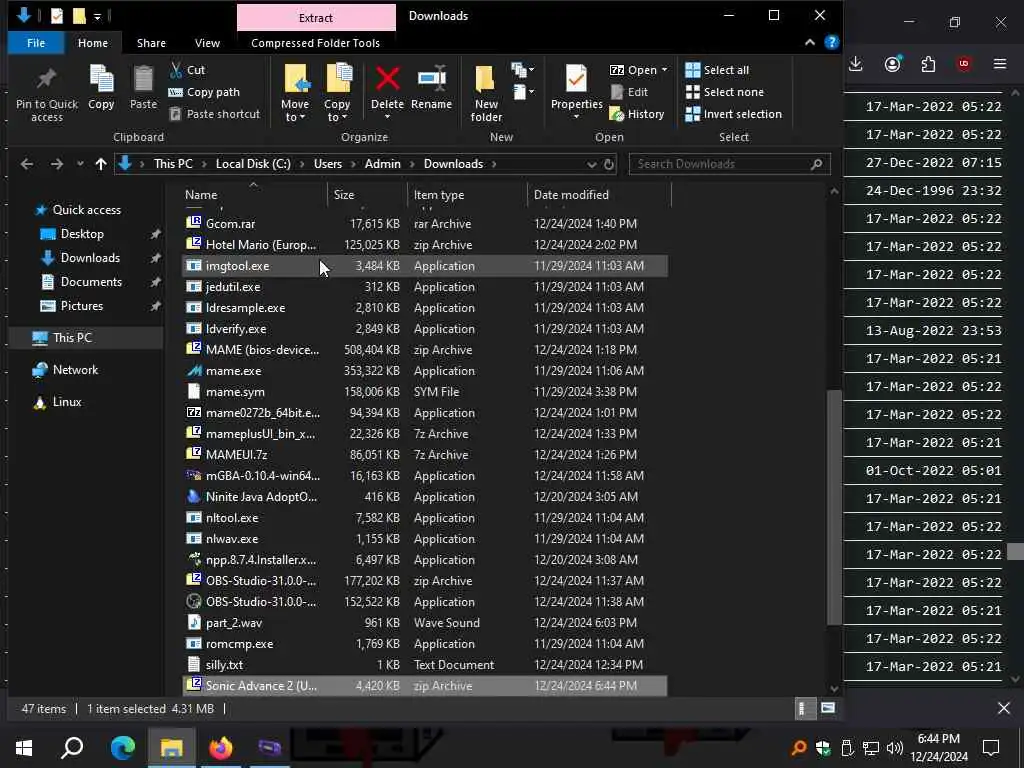The width and height of the screenshot is (1024, 768).
Task: Click the Rename icon
Action: tap(432, 80)
